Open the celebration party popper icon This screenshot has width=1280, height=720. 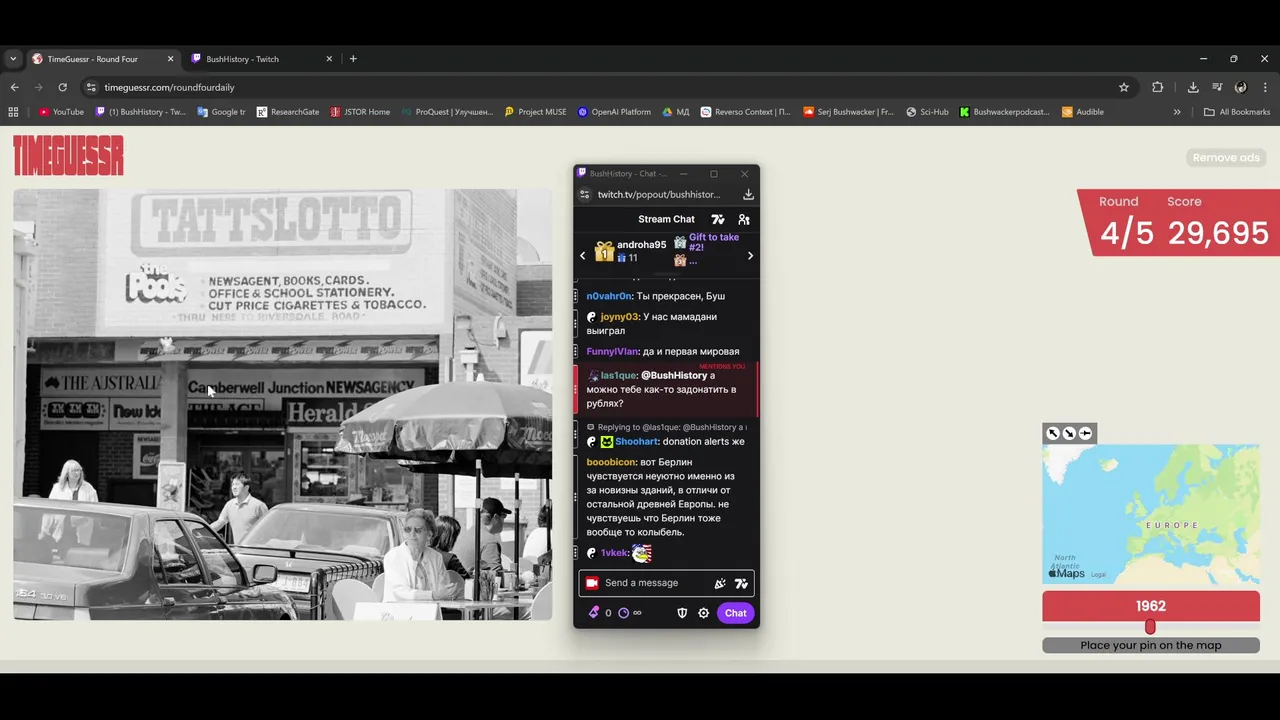pyautogui.click(x=720, y=583)
